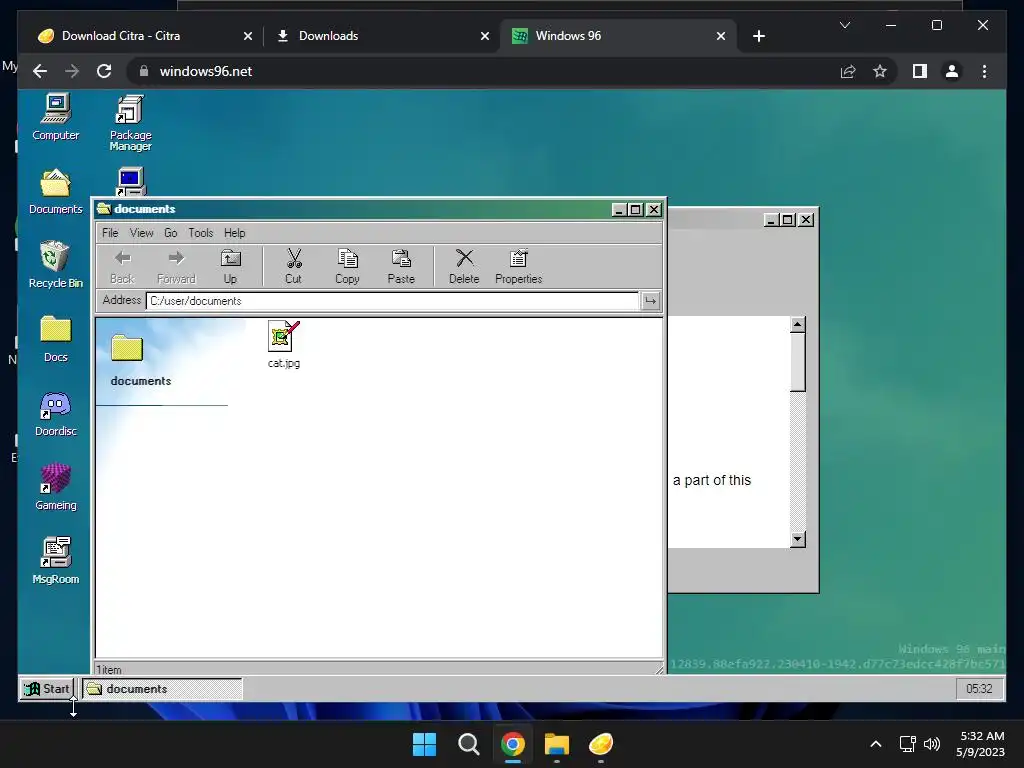Click the share page icon

point(848,71)
